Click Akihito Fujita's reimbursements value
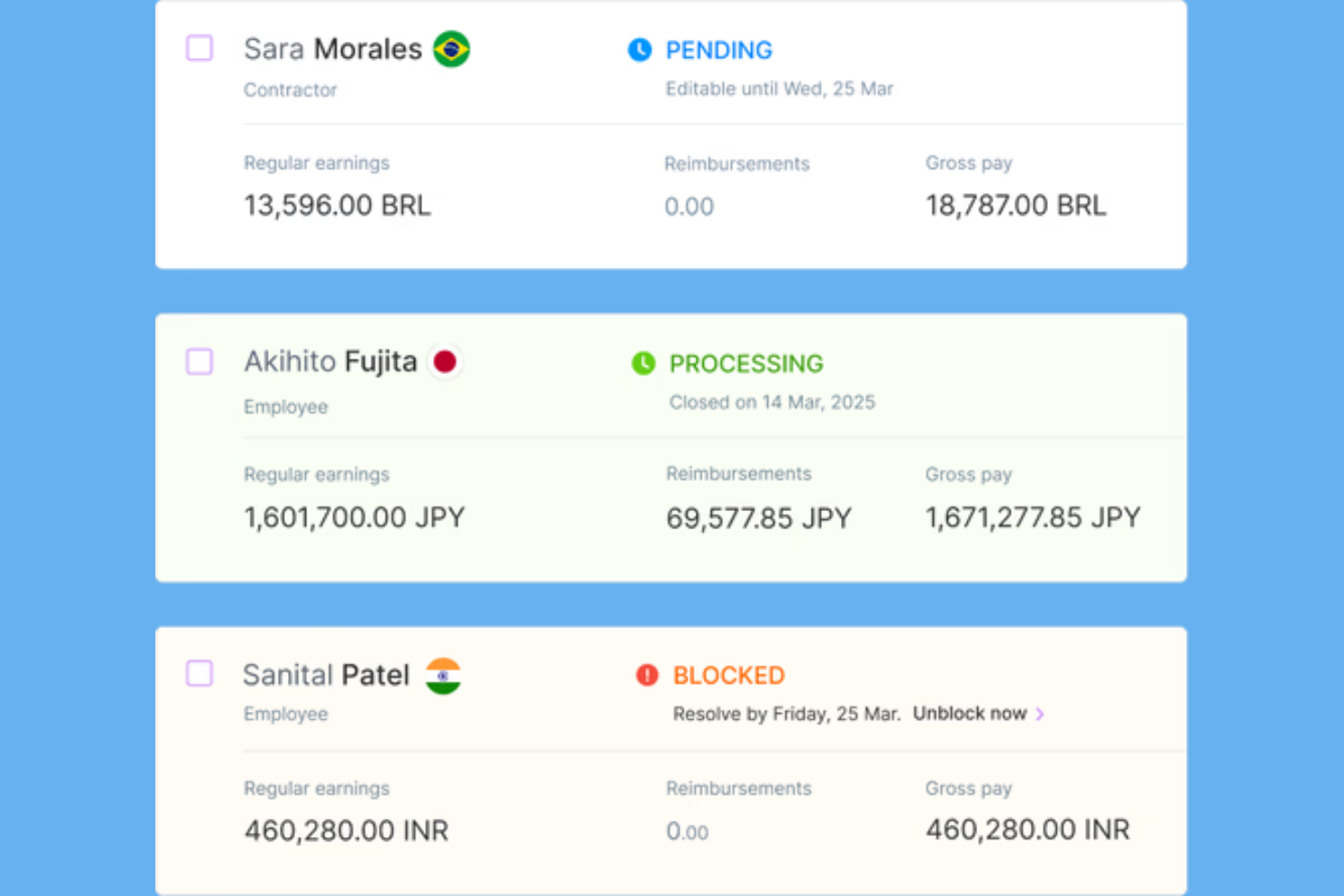Screen dimensions: 1344x896 759,517
